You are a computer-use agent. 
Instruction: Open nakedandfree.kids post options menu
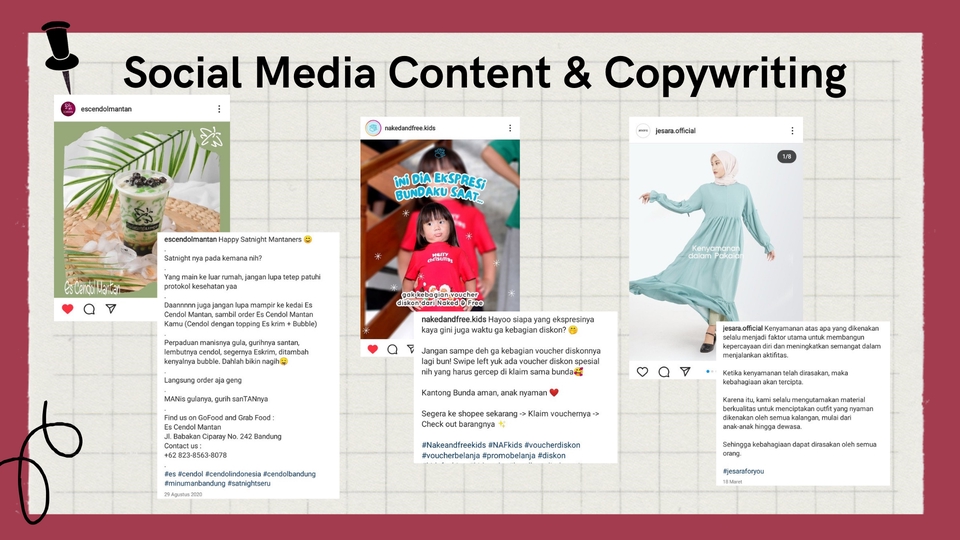click(510, 128)
